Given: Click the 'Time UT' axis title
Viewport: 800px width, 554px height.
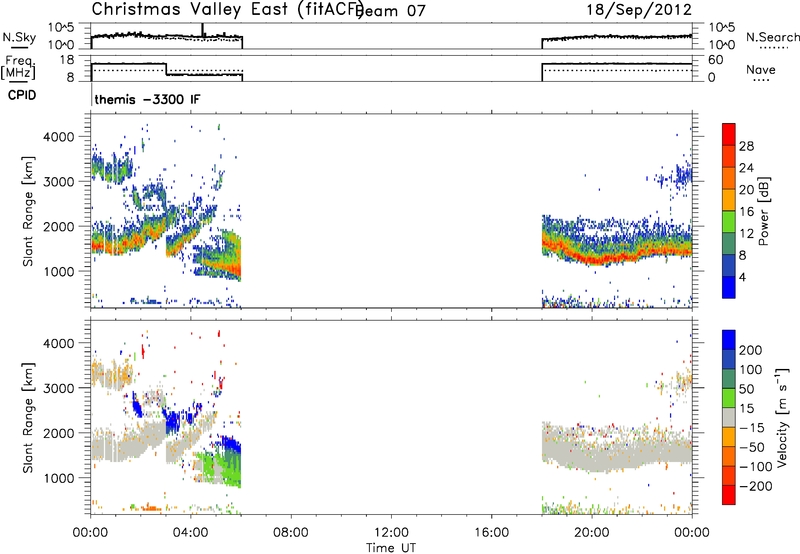Looking at the screenshot, I should coord(391,548).
